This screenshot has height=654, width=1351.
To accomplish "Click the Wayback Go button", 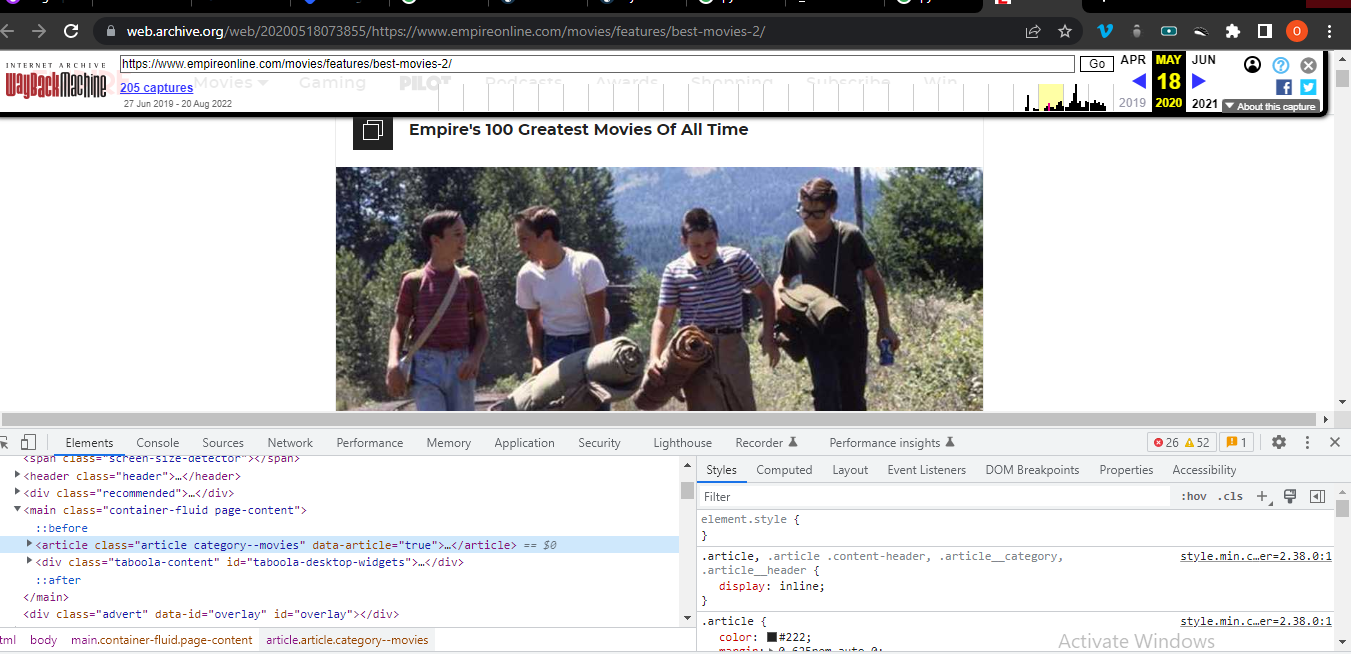I will 1097,64.
